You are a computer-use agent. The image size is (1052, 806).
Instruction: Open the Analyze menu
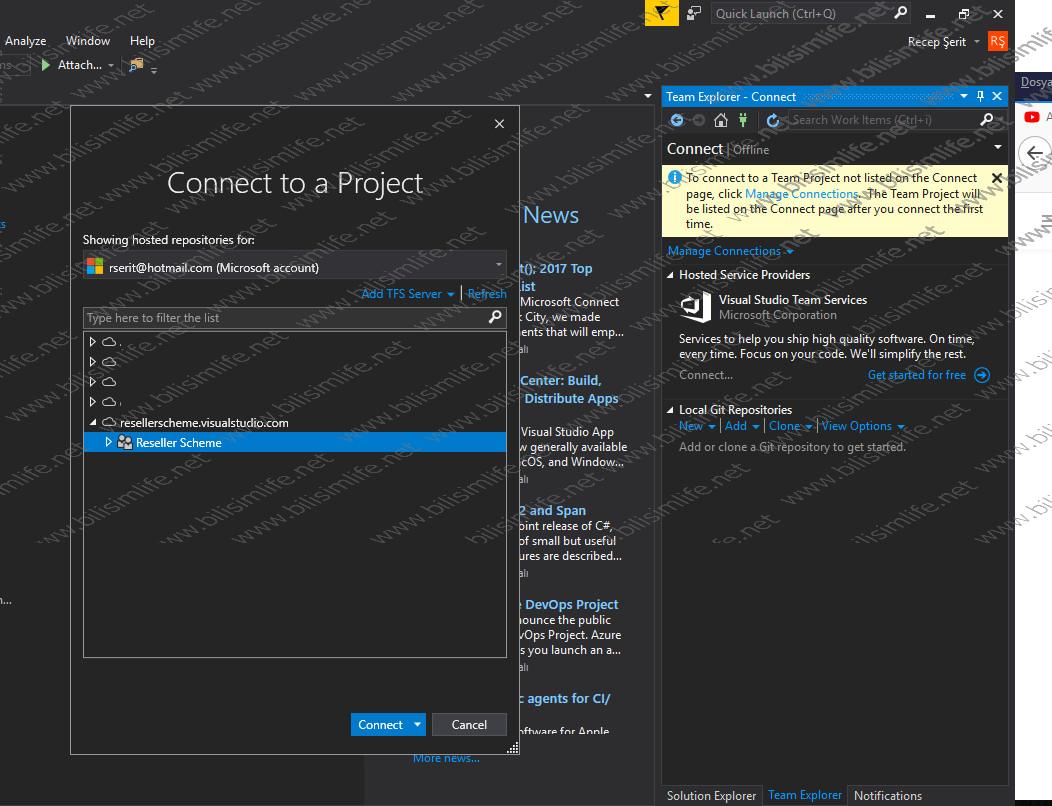click(x=25, y=41)
